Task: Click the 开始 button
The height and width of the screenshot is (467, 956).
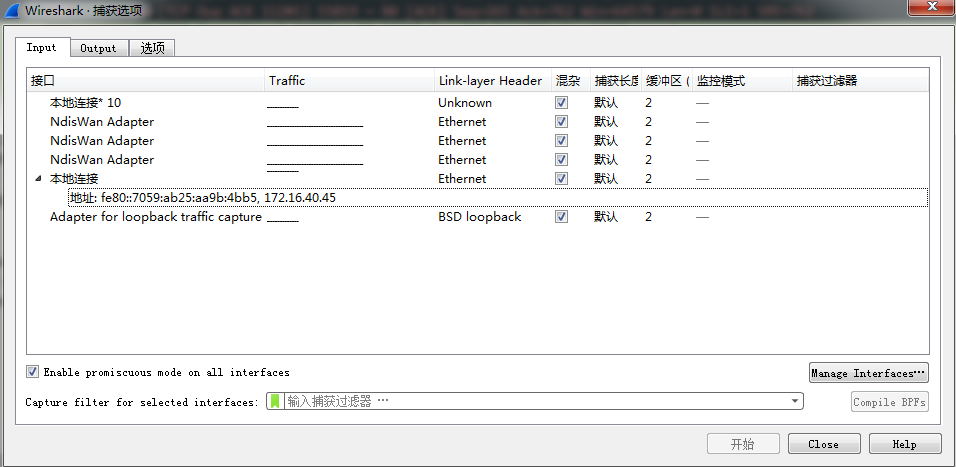Action: 743,444
